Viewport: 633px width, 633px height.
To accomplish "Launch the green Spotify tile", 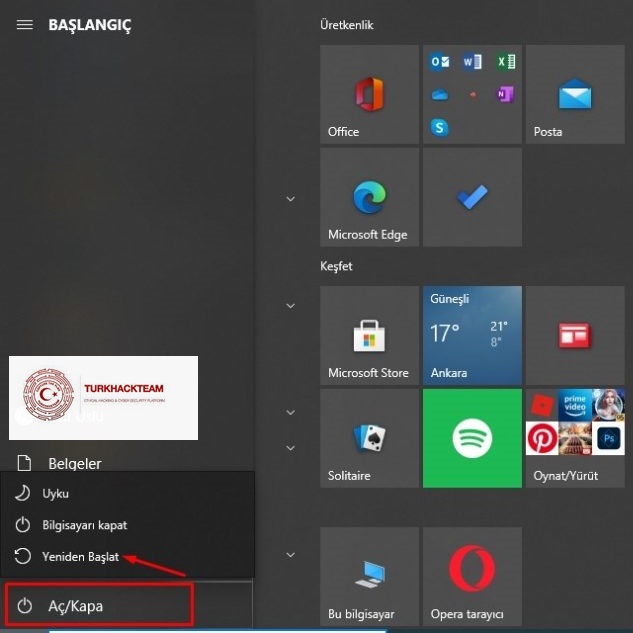I will click(x=472, y=438).
